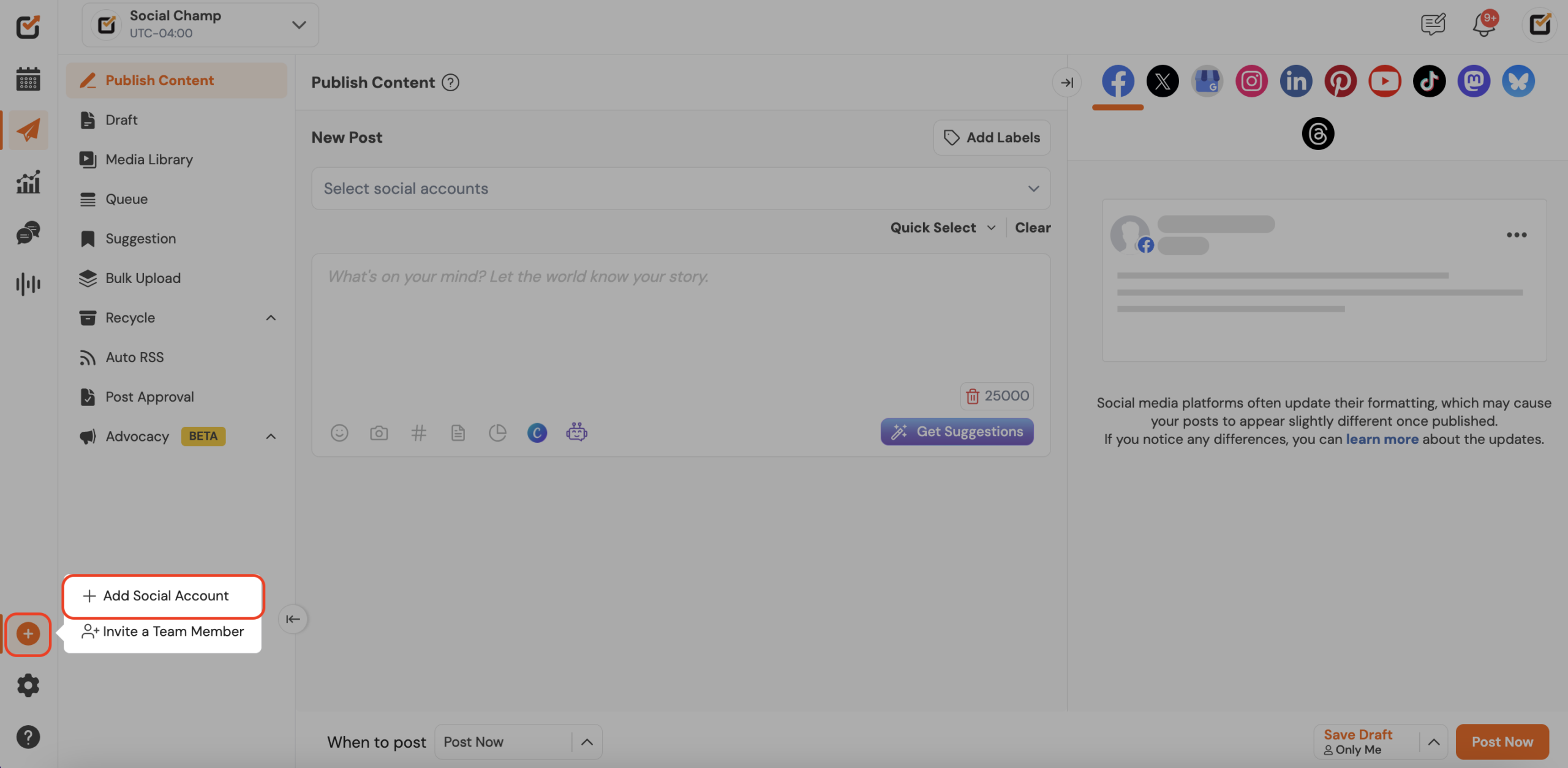1568x768 pixels.
Task: Open the Canva integration icon
Action: tap(537, 433)
